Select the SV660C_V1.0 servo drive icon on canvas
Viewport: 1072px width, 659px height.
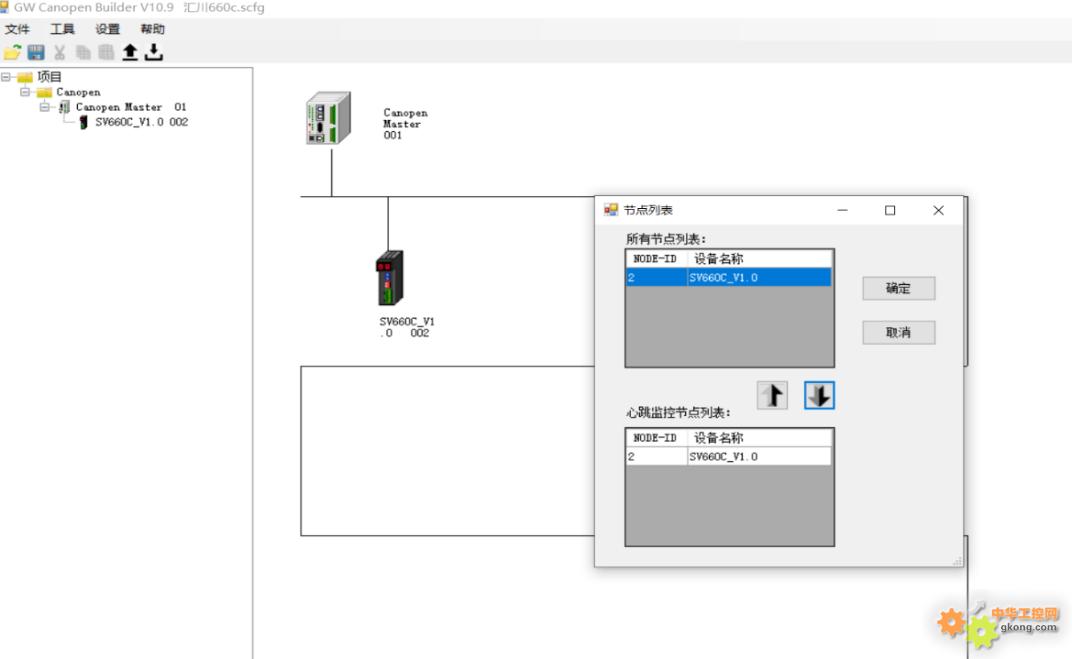(x=390, y=278)
